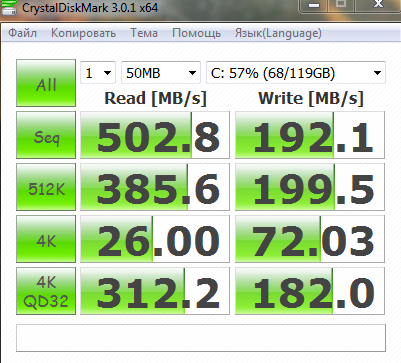Open the Копировать menu
The image size is (401, 363).
coord(83,33)
